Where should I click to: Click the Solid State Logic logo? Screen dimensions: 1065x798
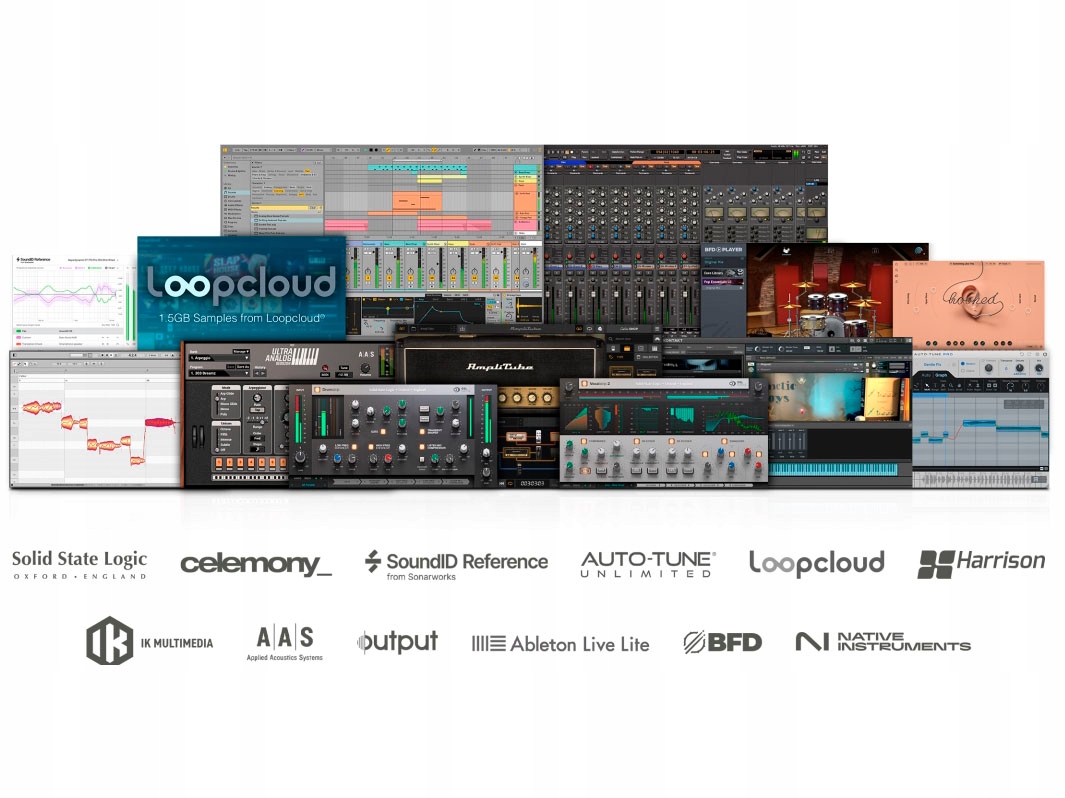(79, 565)
